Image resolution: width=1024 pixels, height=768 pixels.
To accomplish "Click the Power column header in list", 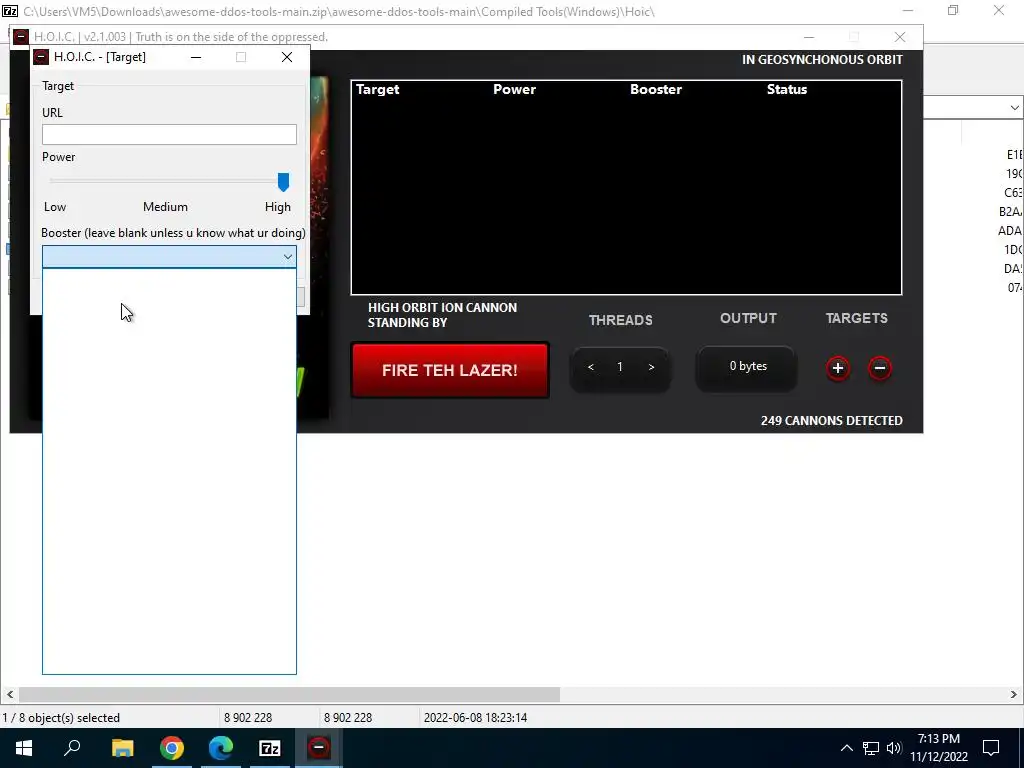I will coord(514,89).
